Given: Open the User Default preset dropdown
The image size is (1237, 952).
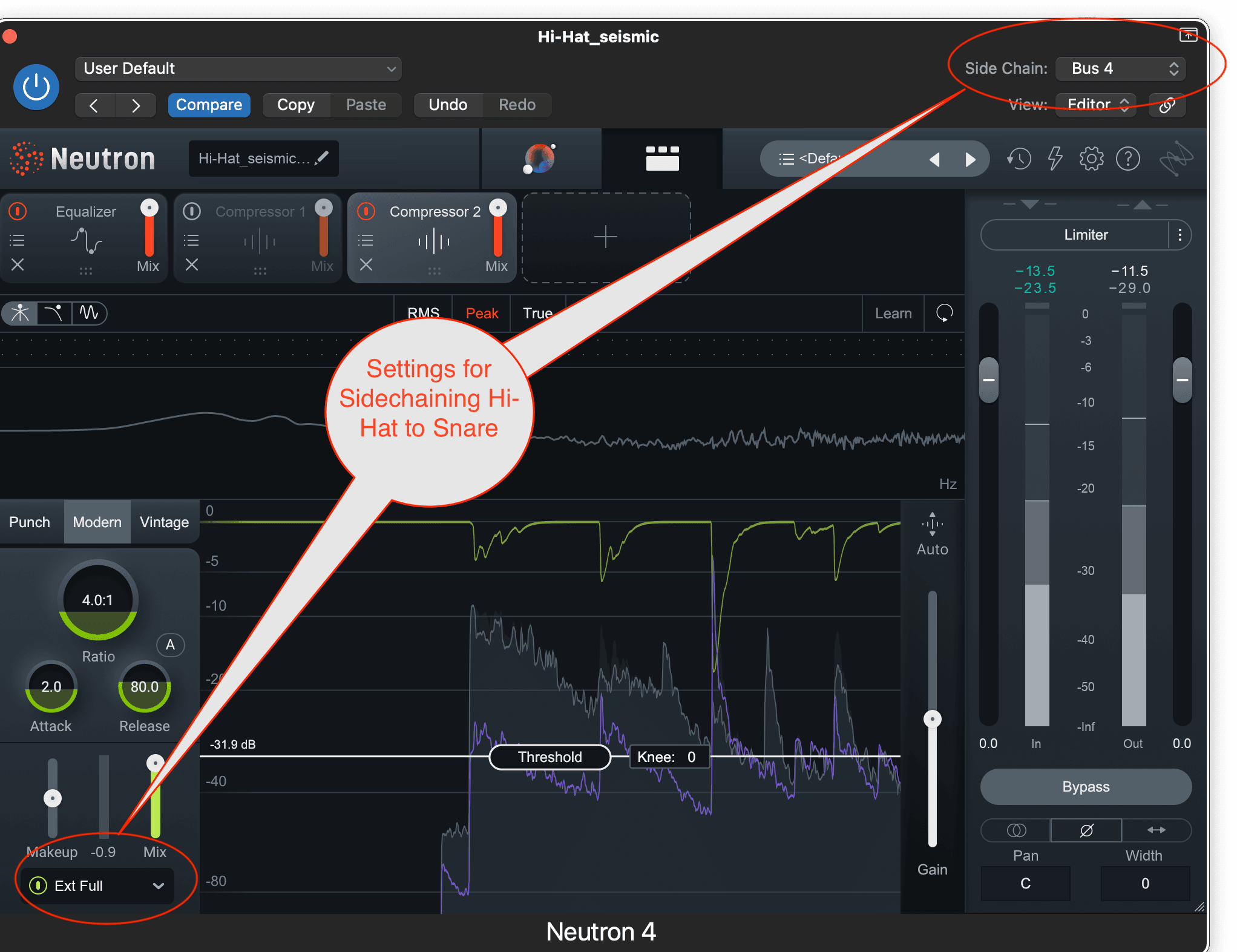Looking at the screenshot, I should (238, 68).
